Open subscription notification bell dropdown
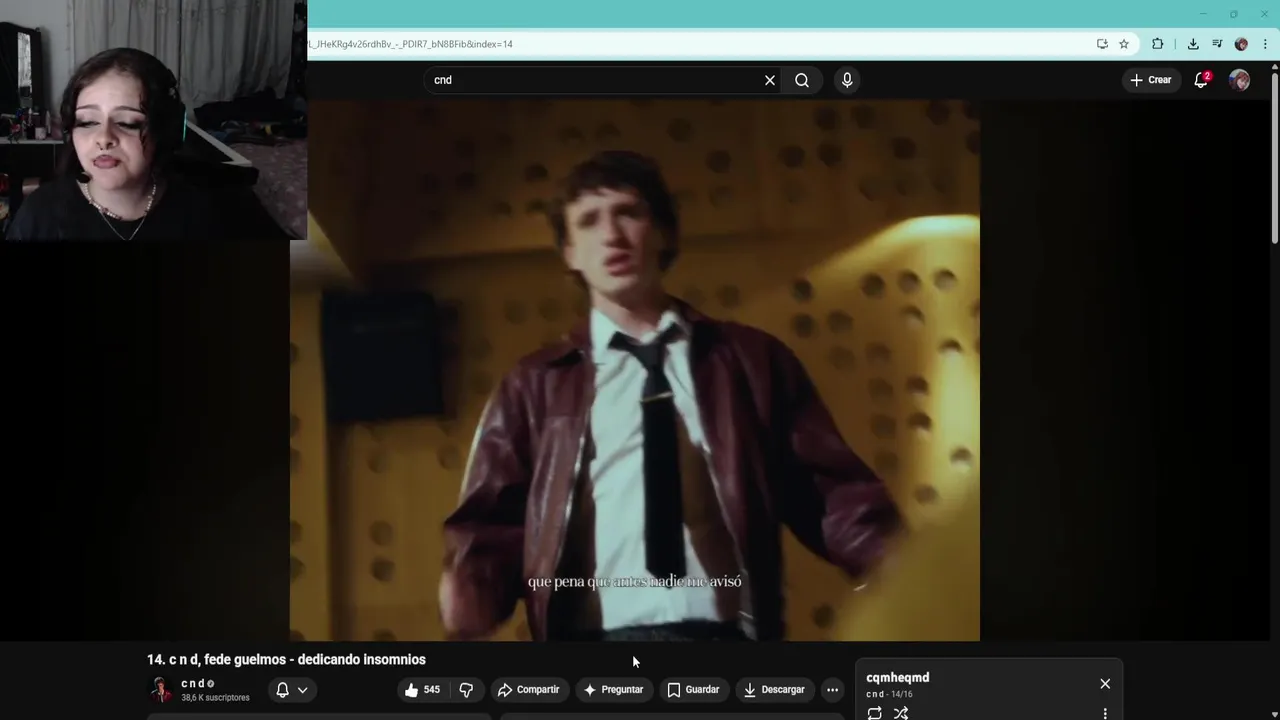 tap(292, 689)
